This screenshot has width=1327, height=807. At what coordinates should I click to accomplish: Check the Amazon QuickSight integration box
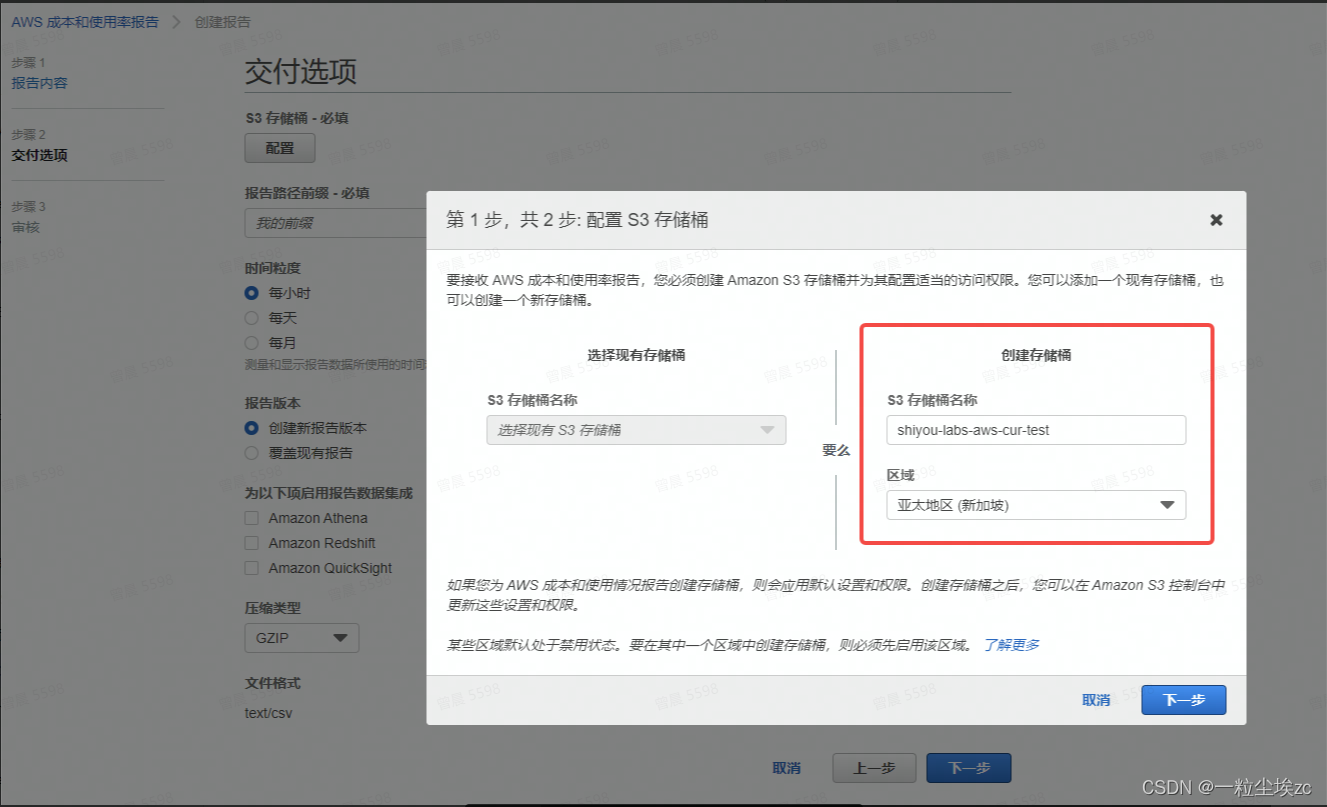click(253, 569)
